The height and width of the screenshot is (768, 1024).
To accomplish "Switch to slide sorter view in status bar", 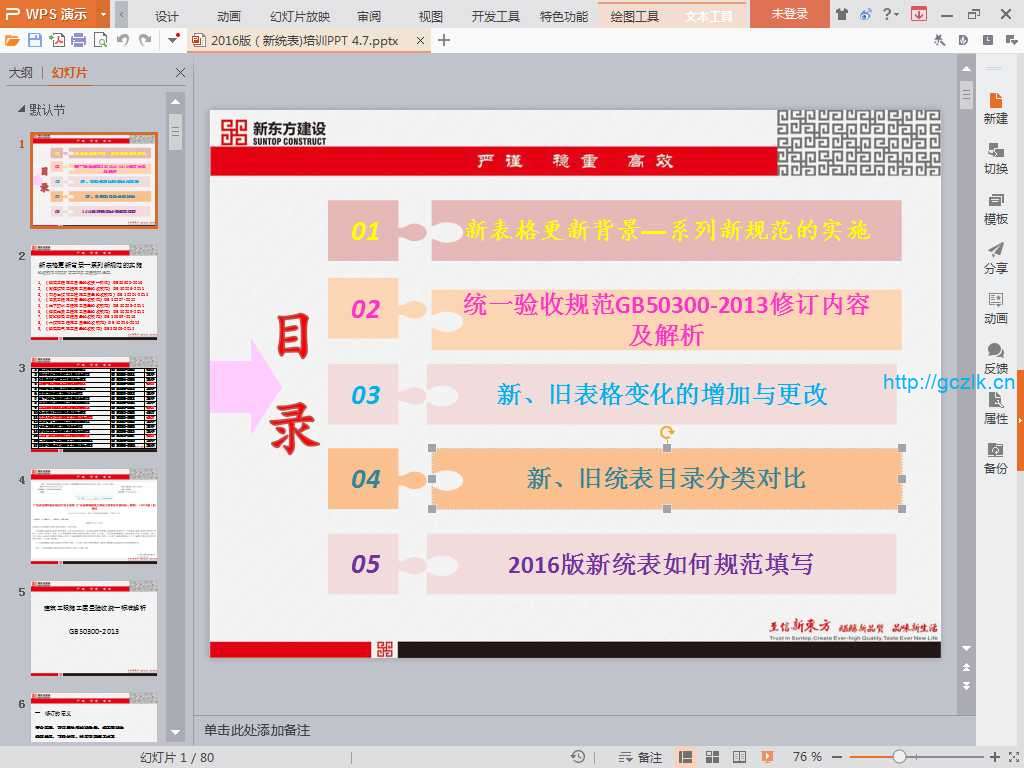I will click(712, 757).
